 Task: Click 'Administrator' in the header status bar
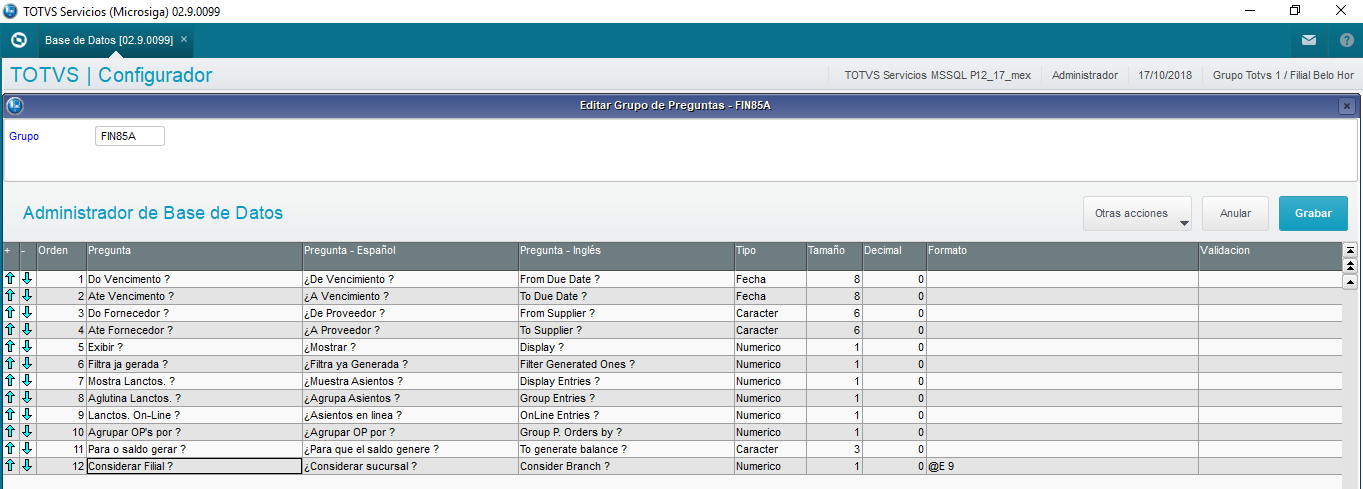click(1085, 75)
